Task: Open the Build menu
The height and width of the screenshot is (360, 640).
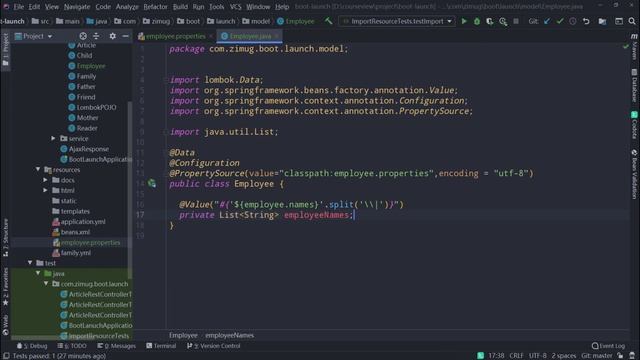Action: tap(180, 7)
